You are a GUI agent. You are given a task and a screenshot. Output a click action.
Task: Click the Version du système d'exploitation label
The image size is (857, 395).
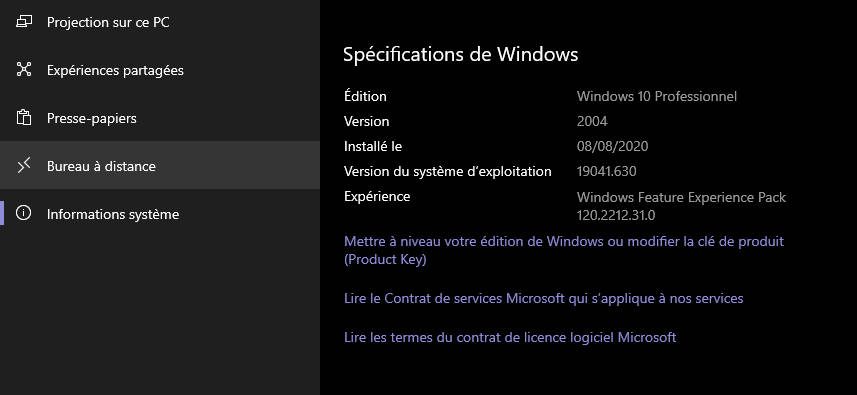[x=448, y=172]
